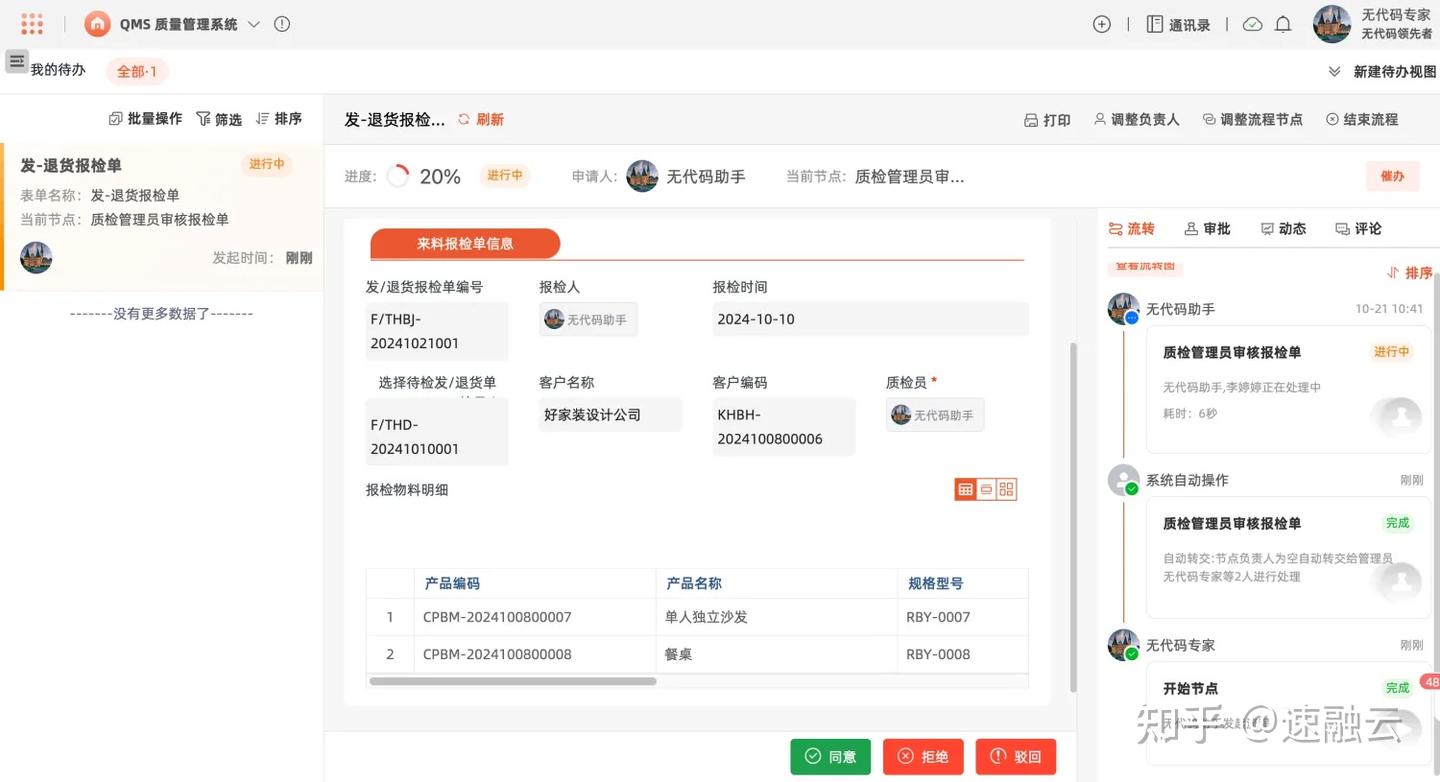1440x782 pixels.
Task: Click 调整流程节点 to adjust workflow node
Action: [1252, 118]
